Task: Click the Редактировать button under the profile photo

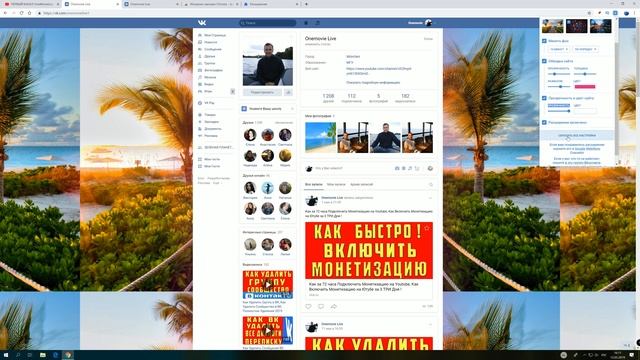Action: pyautogui.click(x=262, y=92)
